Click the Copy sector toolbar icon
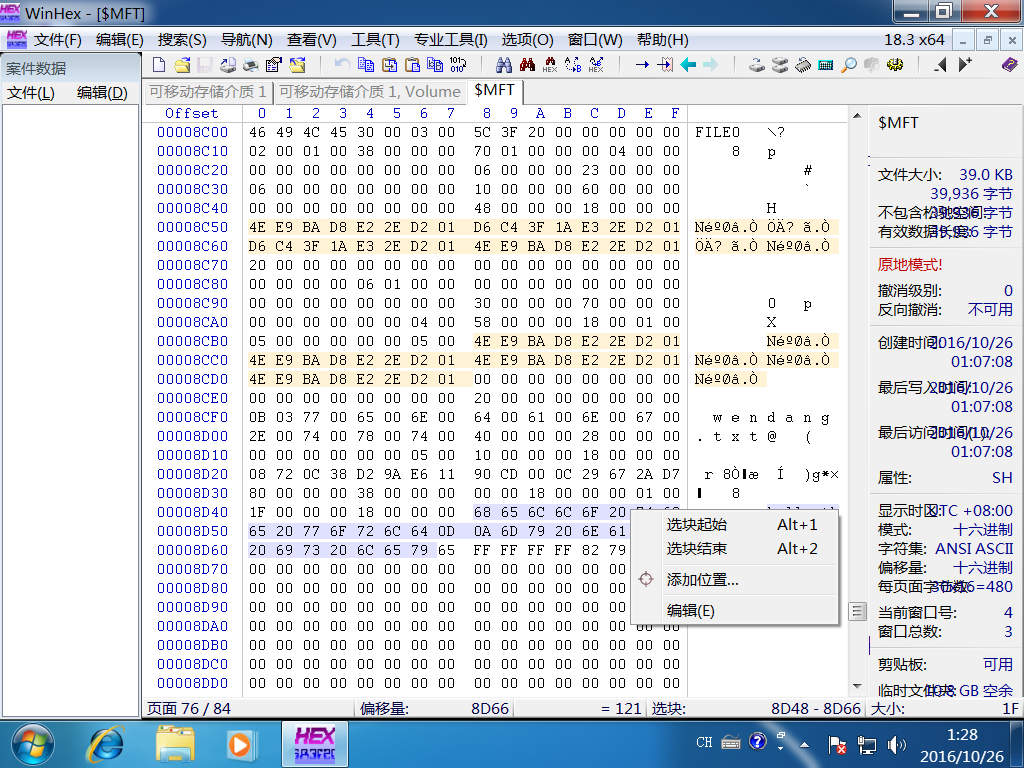 click(366, 65)
